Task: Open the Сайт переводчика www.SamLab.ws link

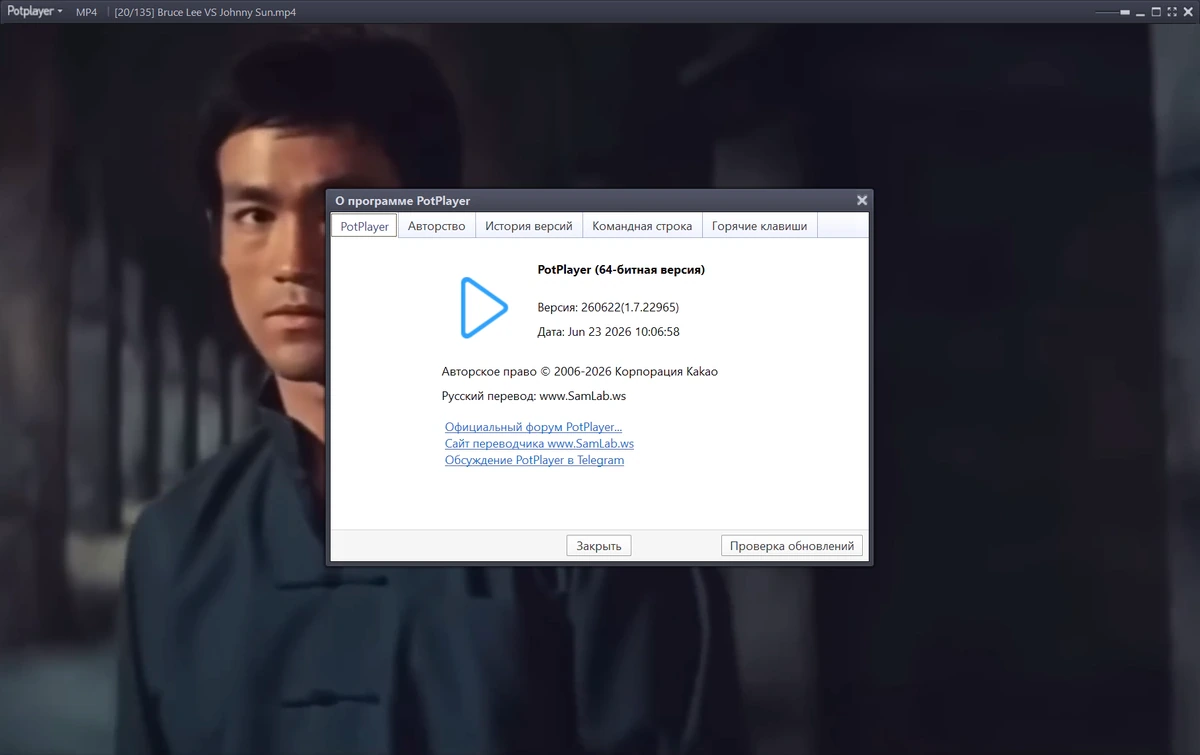Action: tap(539, 443)
